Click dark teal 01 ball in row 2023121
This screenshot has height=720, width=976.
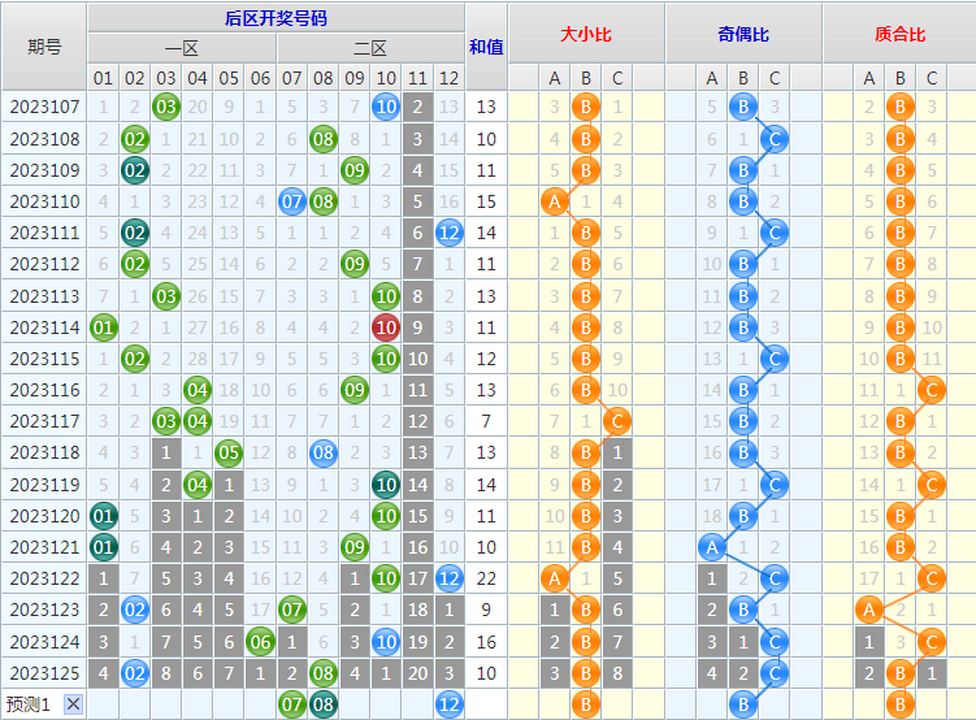tap(103, 547)
